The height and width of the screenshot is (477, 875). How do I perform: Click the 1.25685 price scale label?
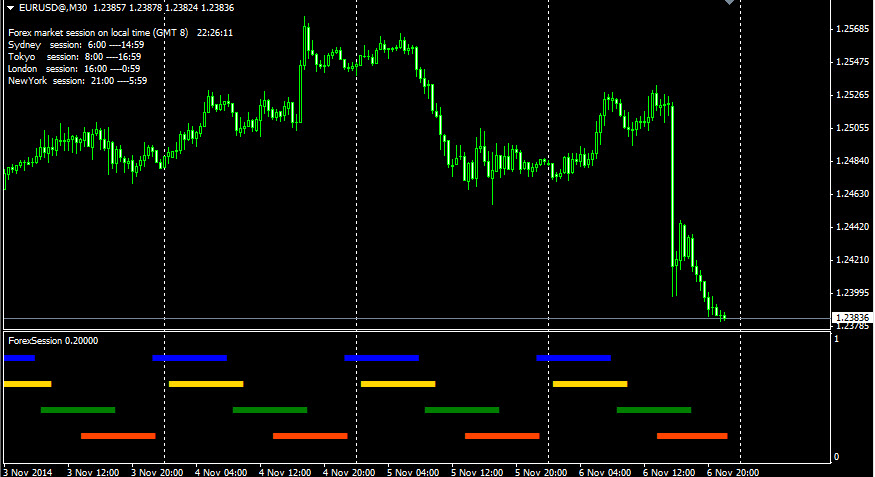(x=851, y=29)
